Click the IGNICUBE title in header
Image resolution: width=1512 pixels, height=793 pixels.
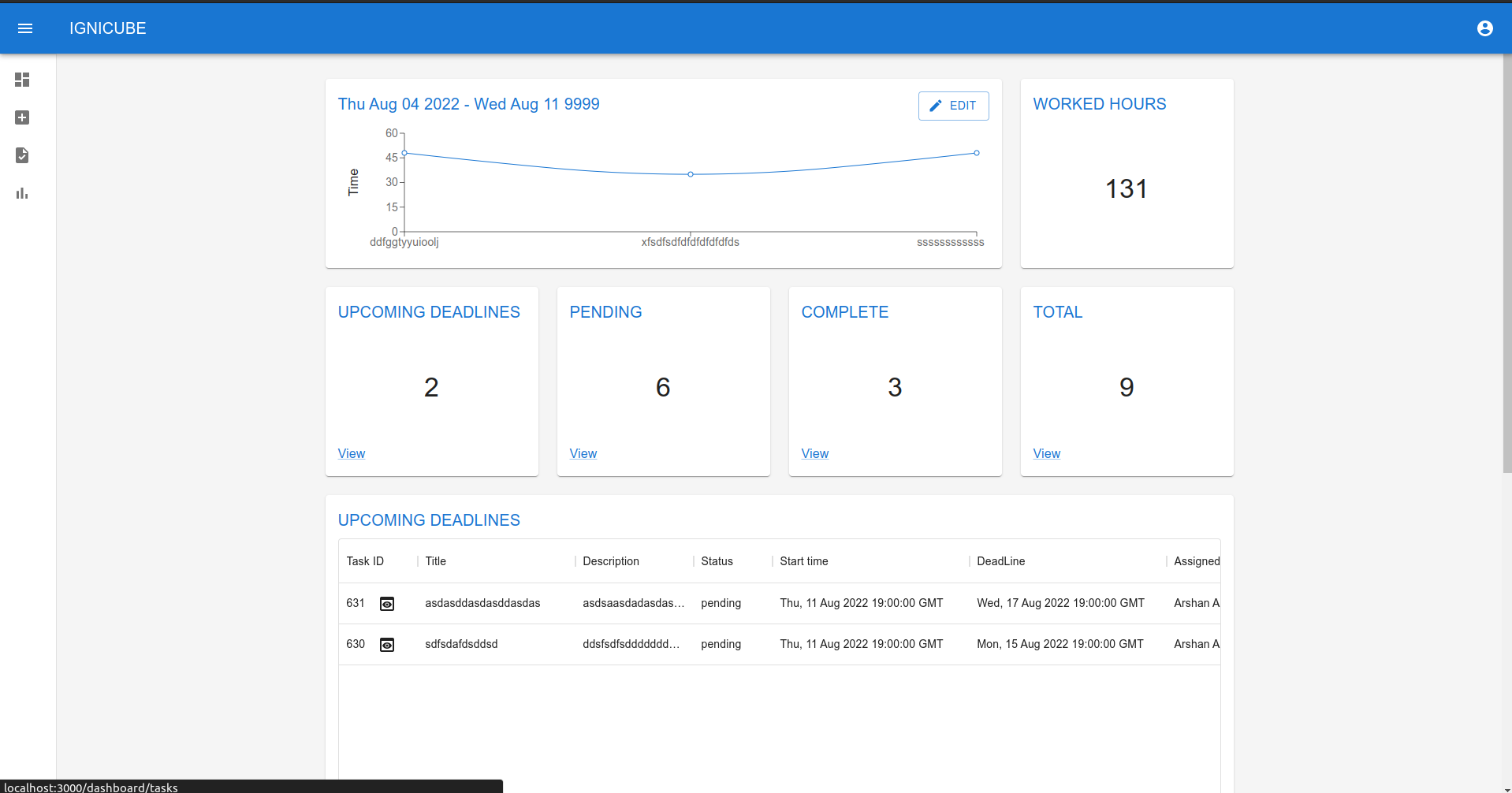pos(107,28)
